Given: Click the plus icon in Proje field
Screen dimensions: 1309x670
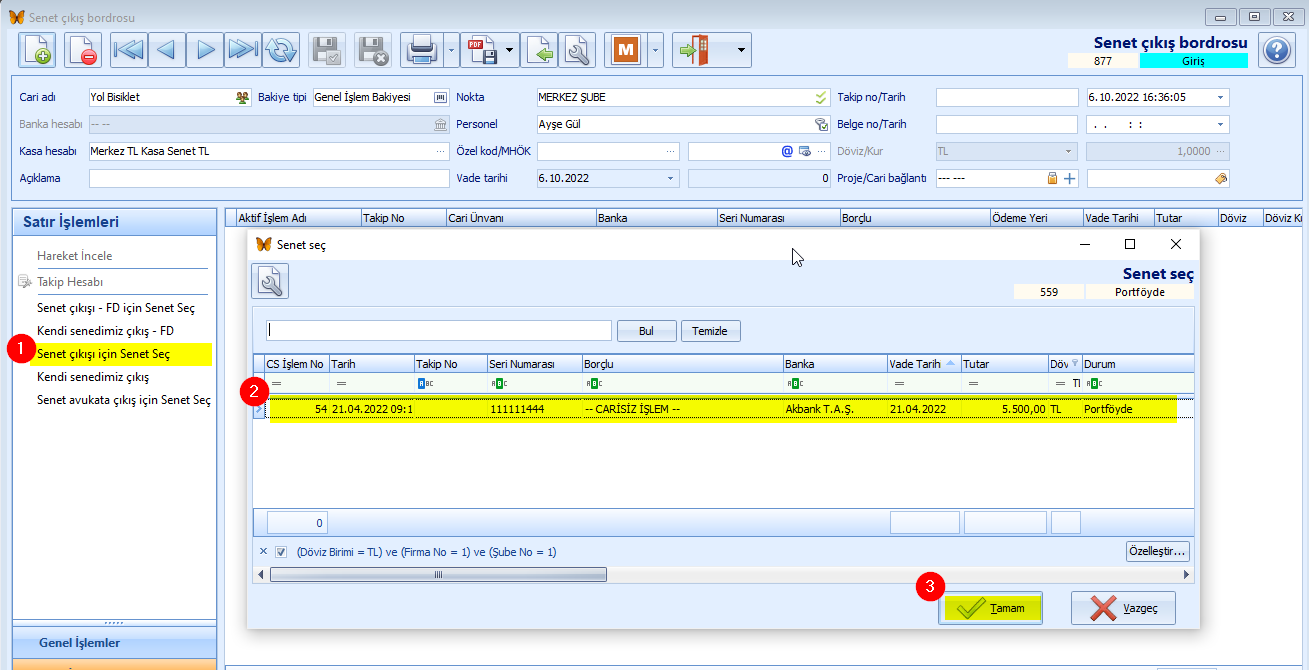Looking at the screenshot, I should (1069, 178).
